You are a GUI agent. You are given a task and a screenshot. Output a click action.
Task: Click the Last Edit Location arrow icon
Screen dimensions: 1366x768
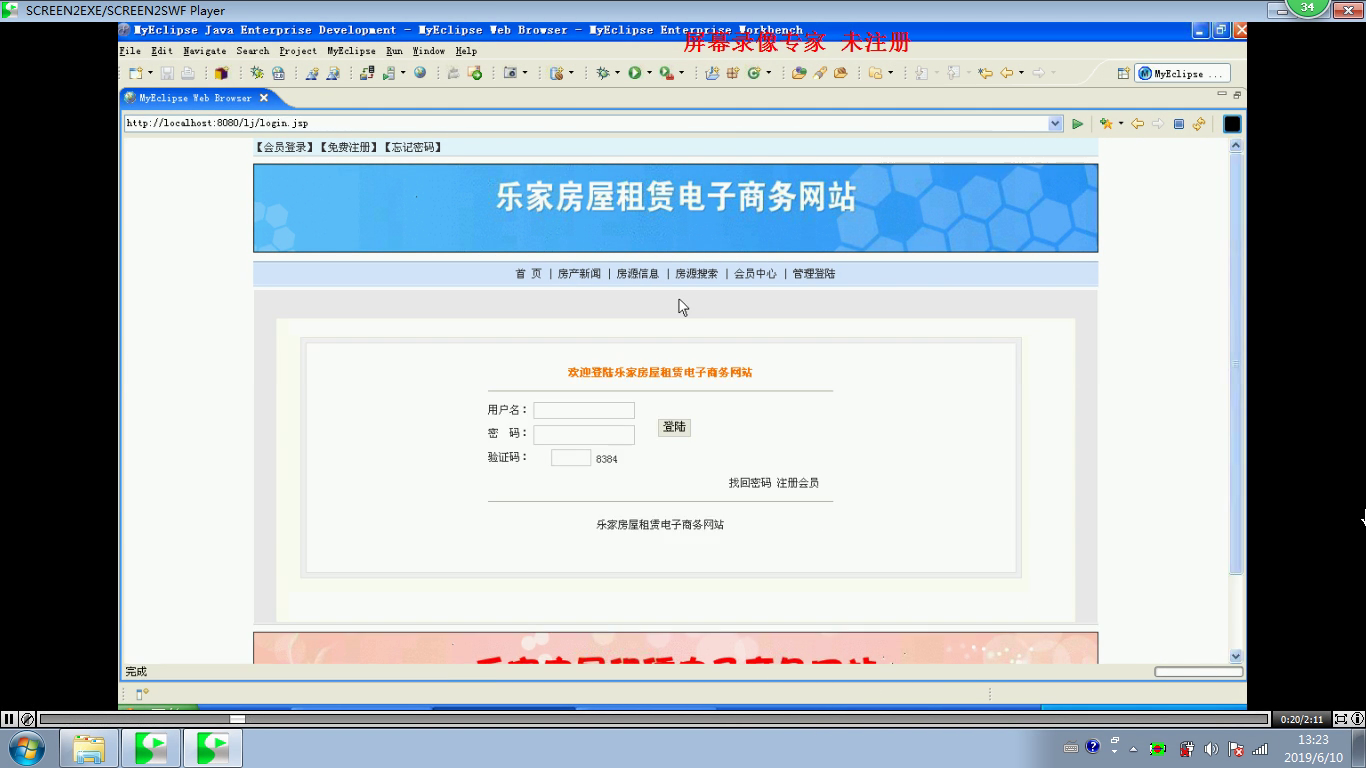(x=985, y=73)
